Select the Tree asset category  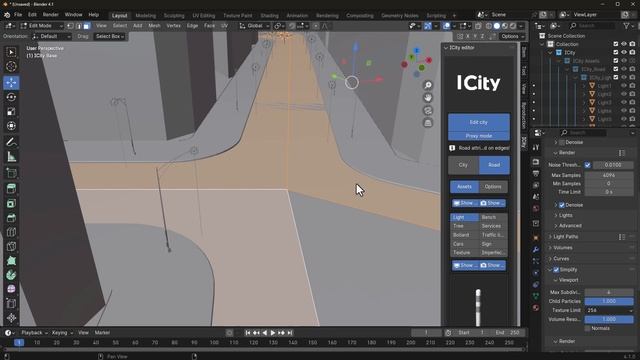(464, 226)
